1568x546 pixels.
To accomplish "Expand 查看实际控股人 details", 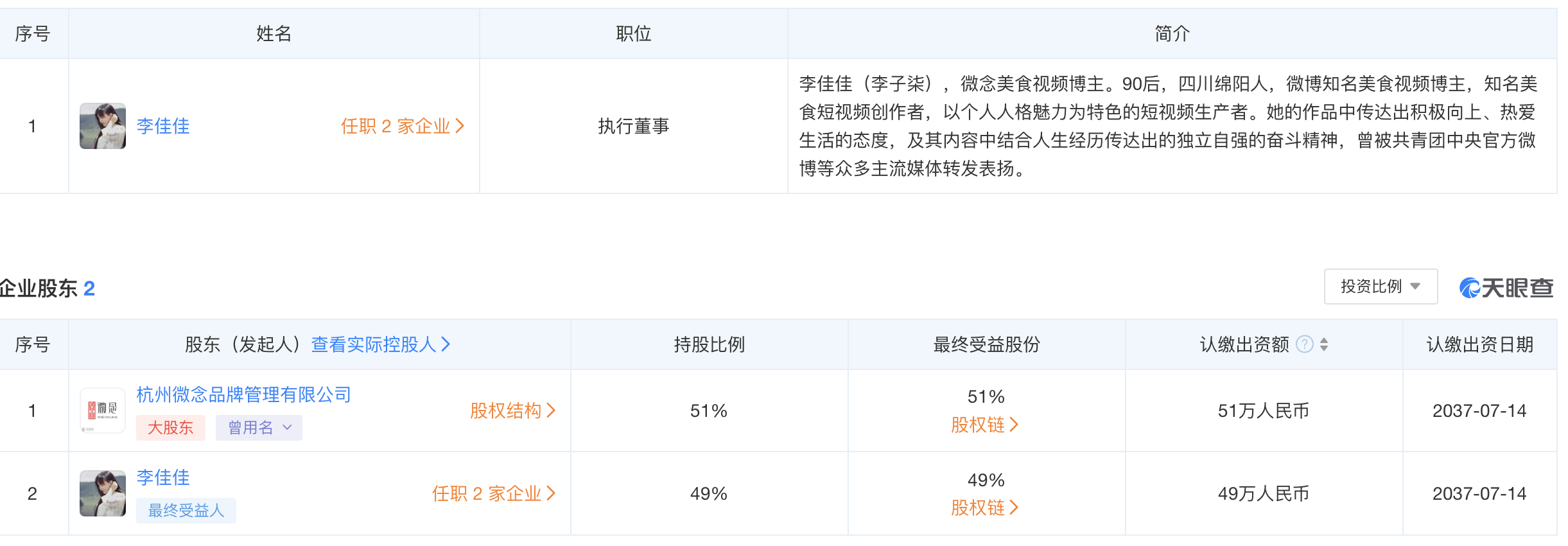I will (376, 344).
